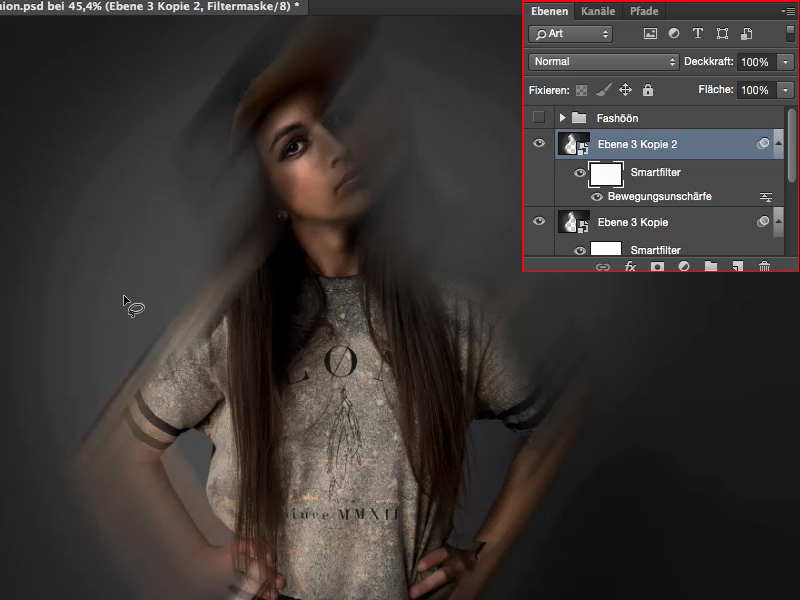Create a new layer with the new layer icon

tap(738, 267)
